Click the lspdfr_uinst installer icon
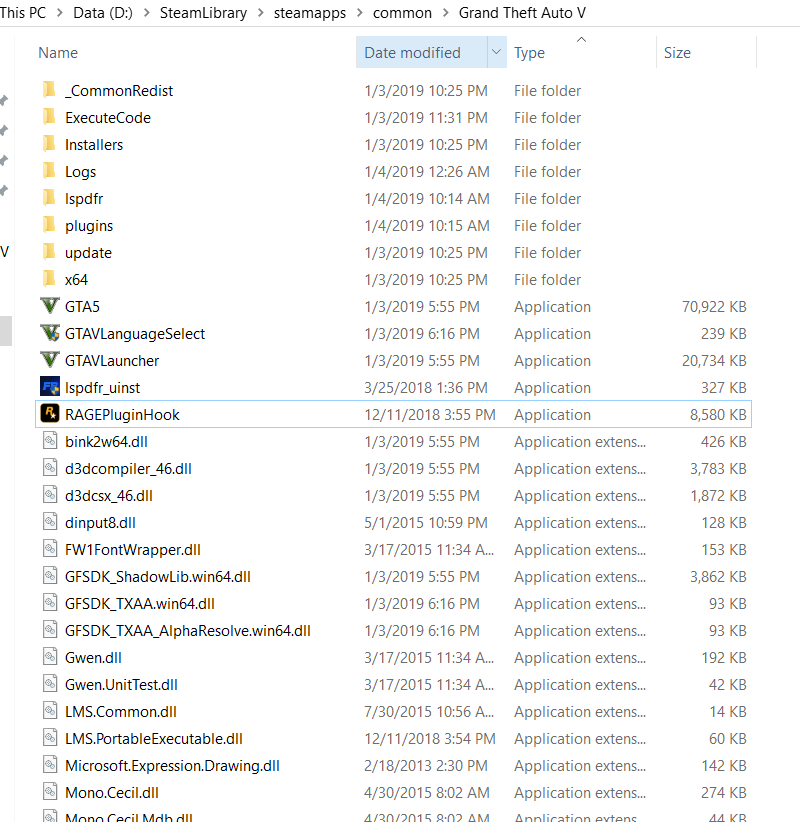Screen dimensions: 800x836 (x=50, y=387)
